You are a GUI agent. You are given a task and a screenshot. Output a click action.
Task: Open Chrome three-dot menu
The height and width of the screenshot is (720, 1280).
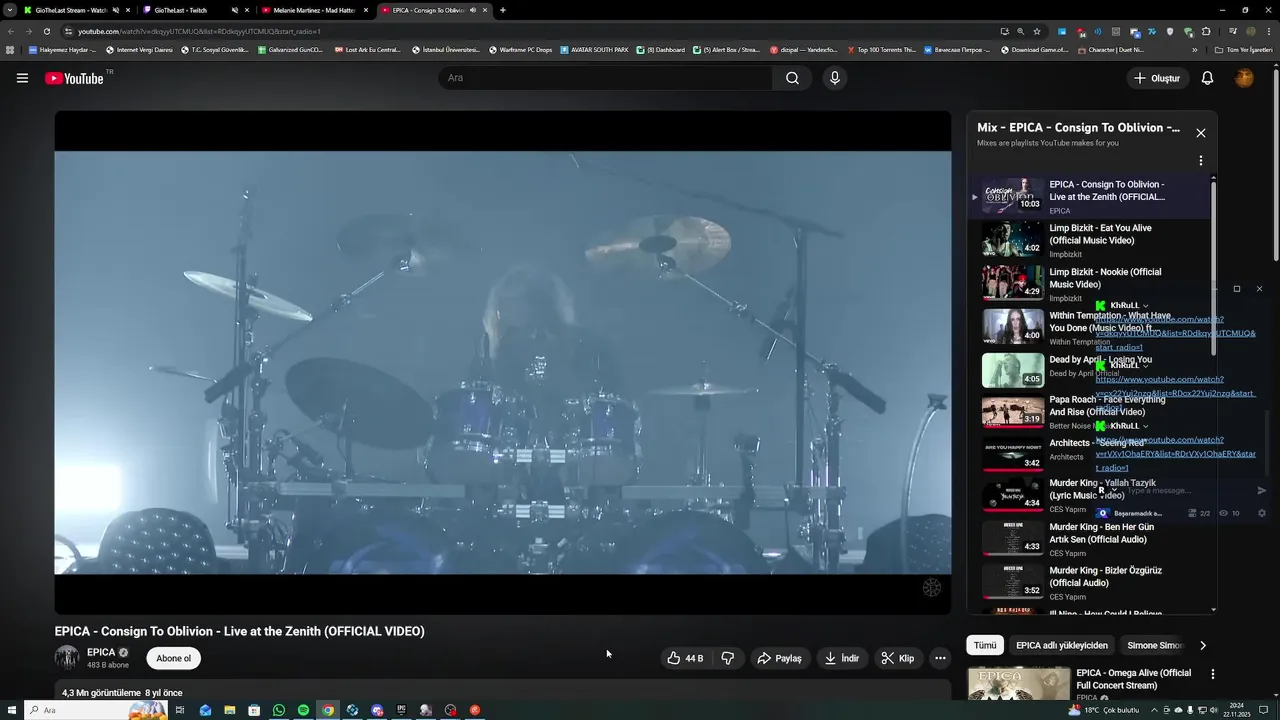tap(1267, 31)
